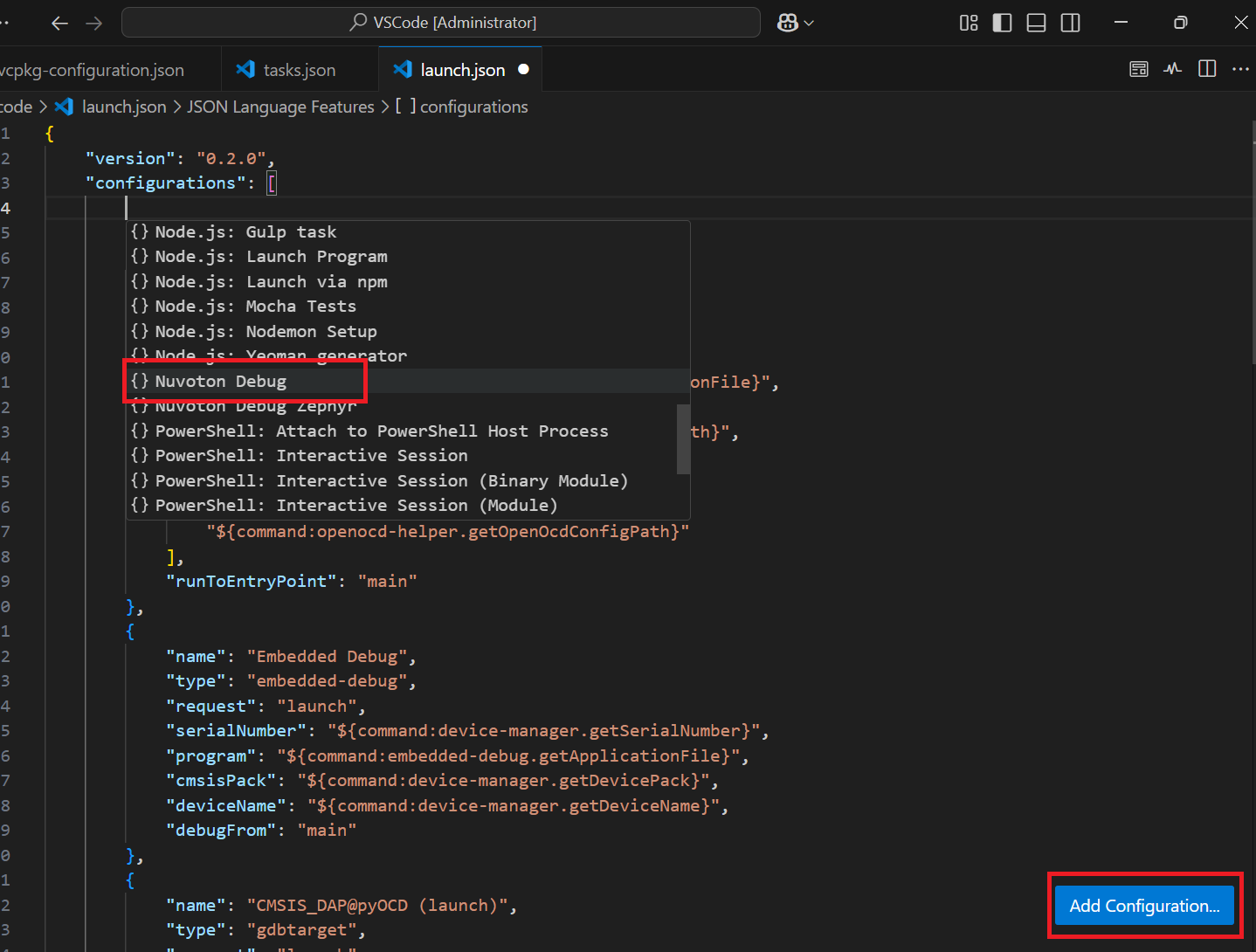Choose Node.js: Launch via npm suggestion

408,282
